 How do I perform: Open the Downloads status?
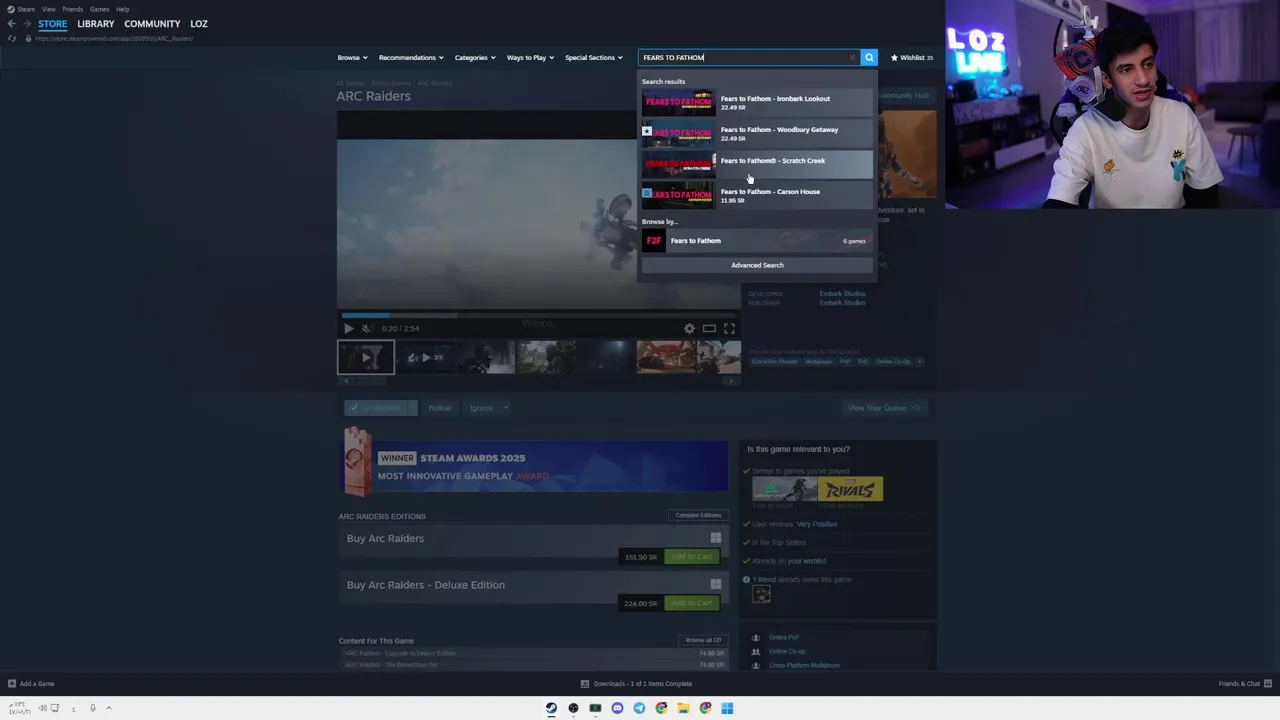pos(637,684)
